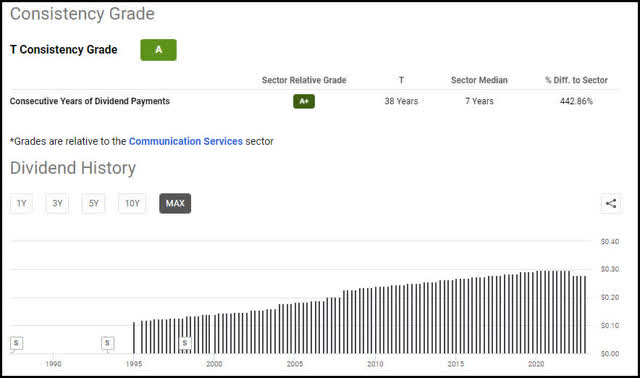
Task: Click the 1990 x-axis label
Action: coord(53,364)
